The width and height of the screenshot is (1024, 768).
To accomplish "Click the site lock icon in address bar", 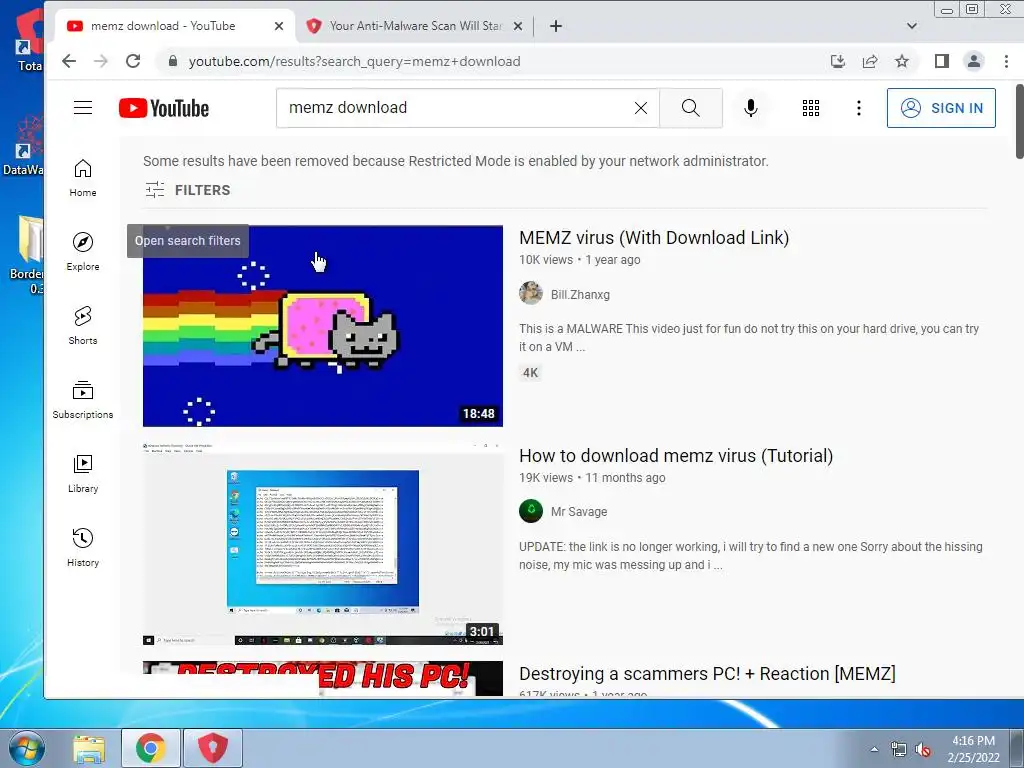I will (172, 61).
